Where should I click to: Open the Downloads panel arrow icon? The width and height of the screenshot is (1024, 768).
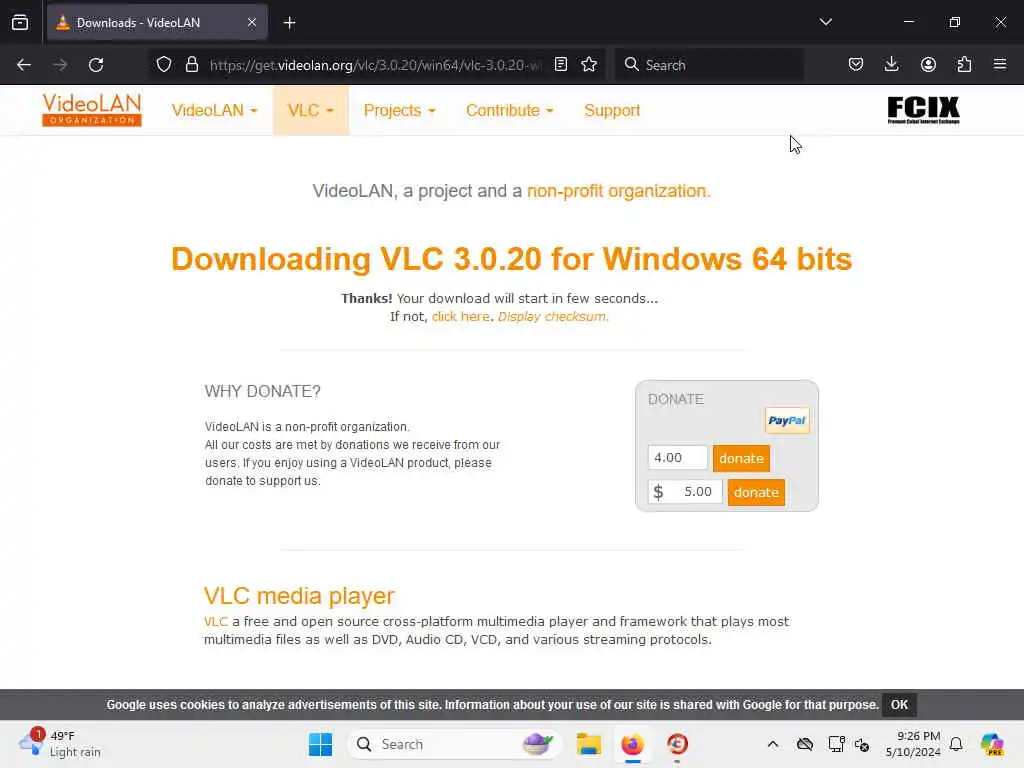(891, 64)
